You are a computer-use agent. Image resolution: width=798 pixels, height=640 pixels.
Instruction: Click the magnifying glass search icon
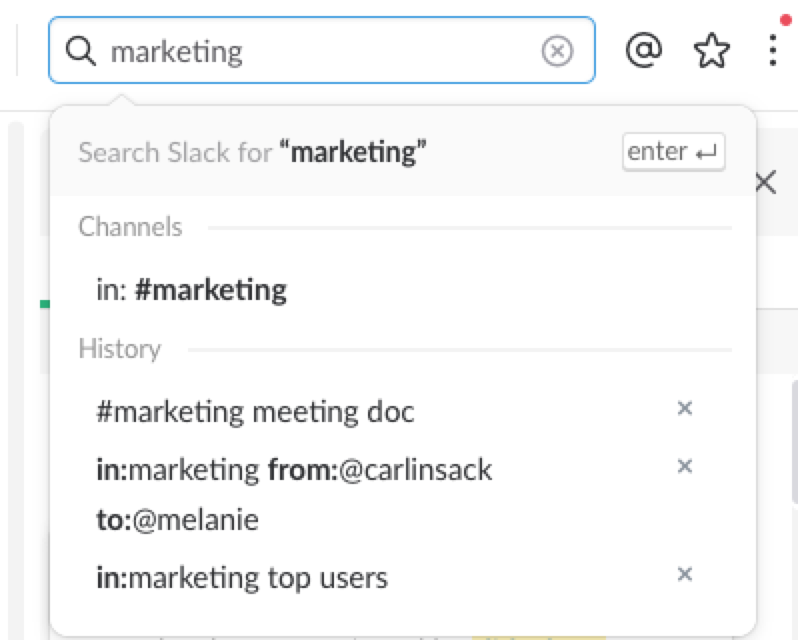(81, 50)
